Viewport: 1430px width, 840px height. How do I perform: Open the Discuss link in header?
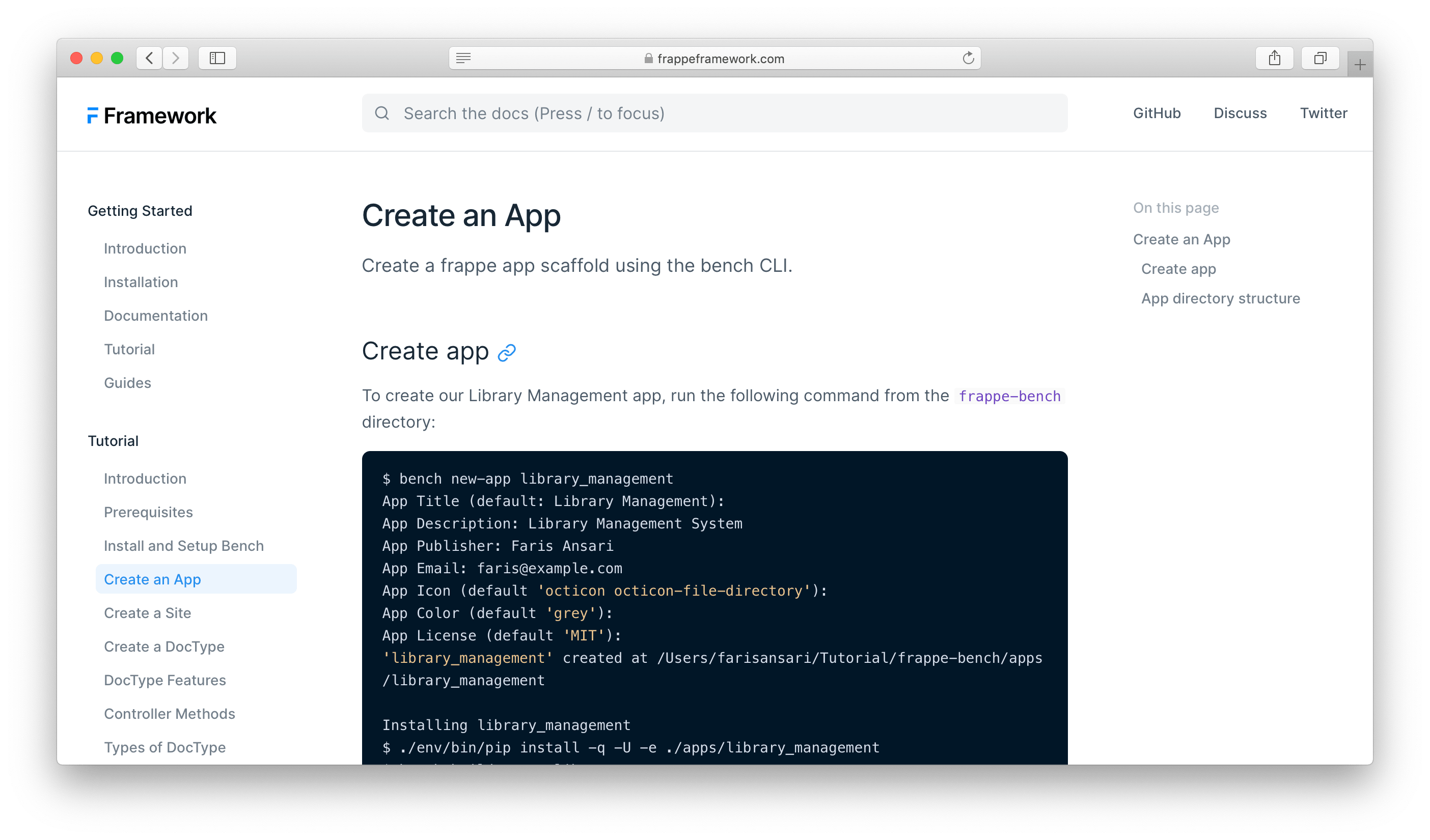pos(1240,114)
